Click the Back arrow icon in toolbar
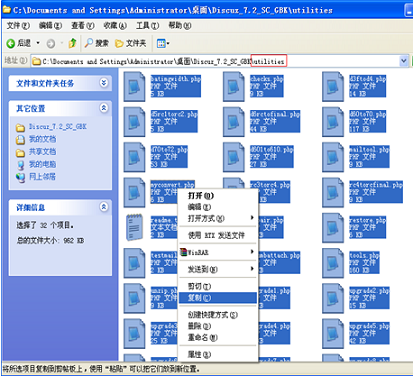Viewport: 413px width, 376px height. (x=11, y=43)
